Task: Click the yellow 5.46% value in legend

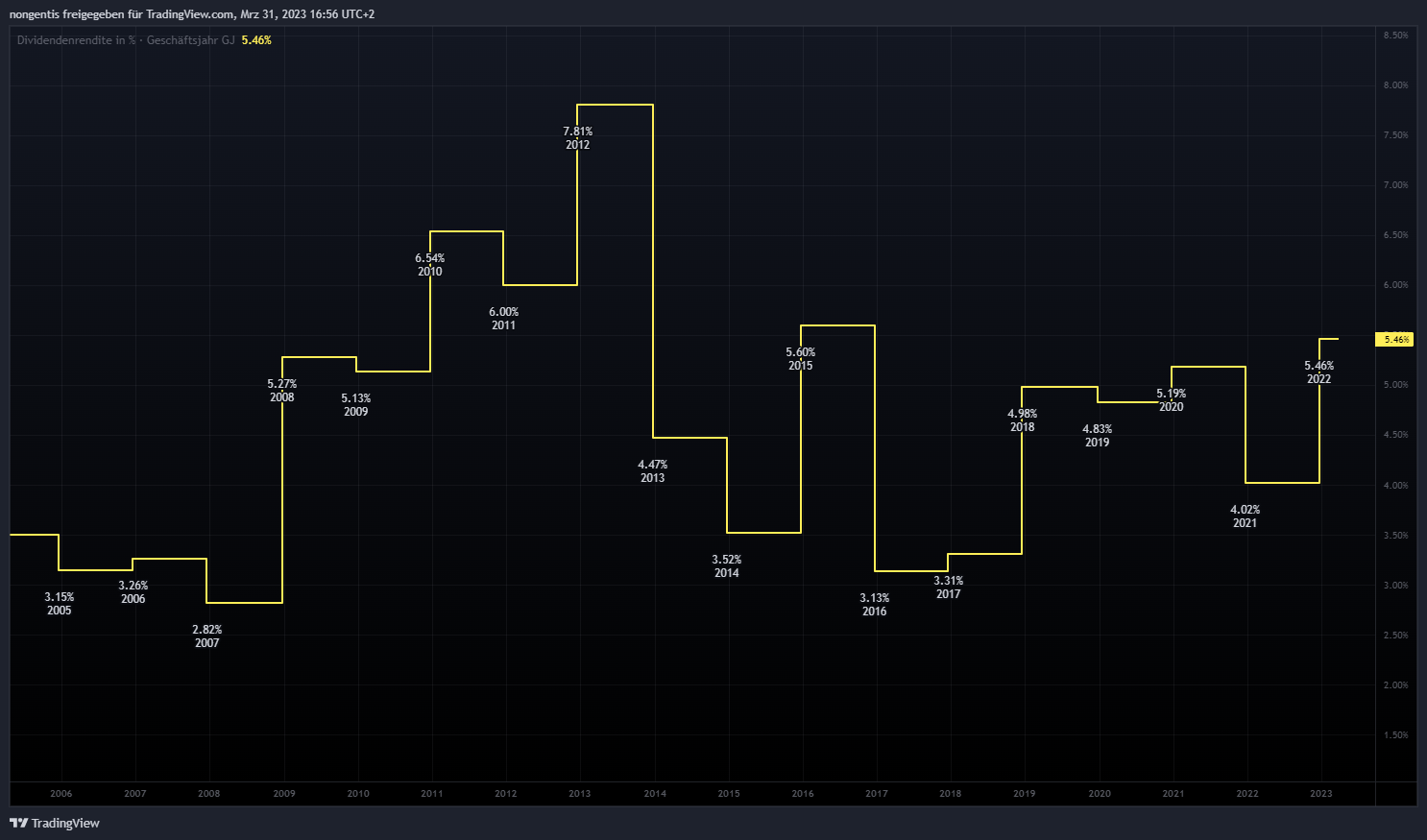Action: point(256,40)
